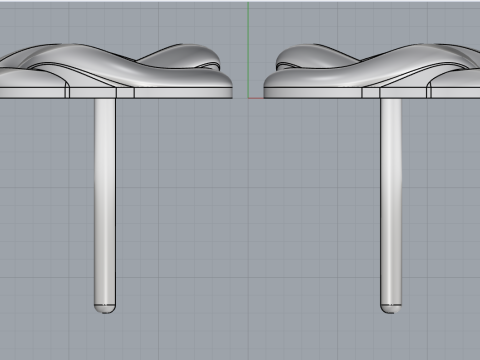The image size is (480, 360).
Task: Select the right earring's vertical post
Action: click(391, 206)
